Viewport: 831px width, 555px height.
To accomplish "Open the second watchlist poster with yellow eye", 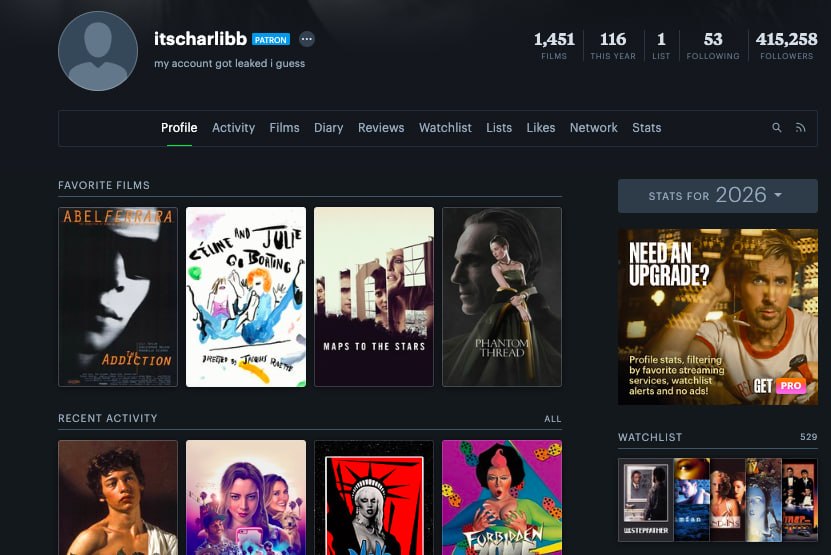I will point(692,500).
